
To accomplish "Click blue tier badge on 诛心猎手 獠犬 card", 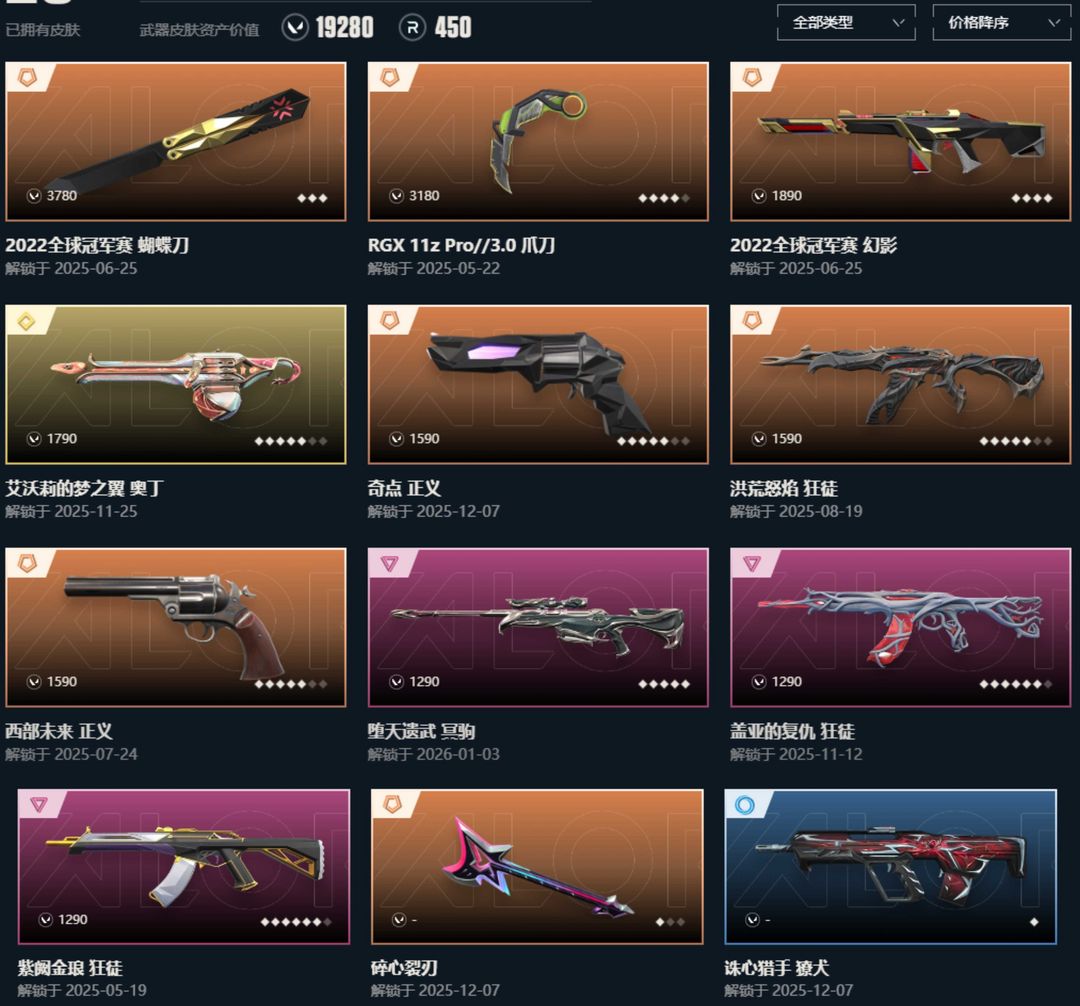I will click(745, 804).
